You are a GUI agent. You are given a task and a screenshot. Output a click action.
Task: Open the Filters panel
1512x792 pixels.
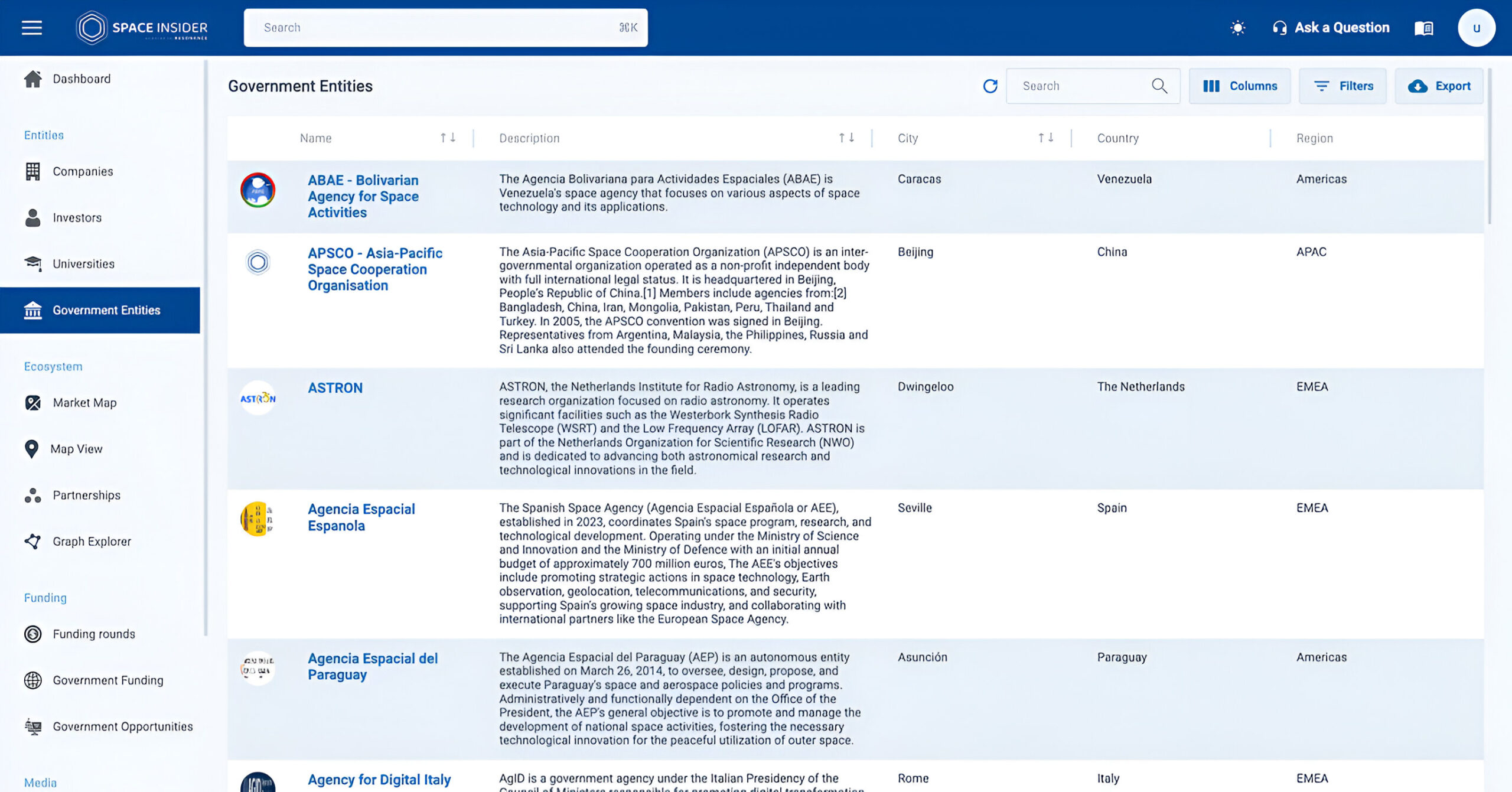click(1342, 86)
